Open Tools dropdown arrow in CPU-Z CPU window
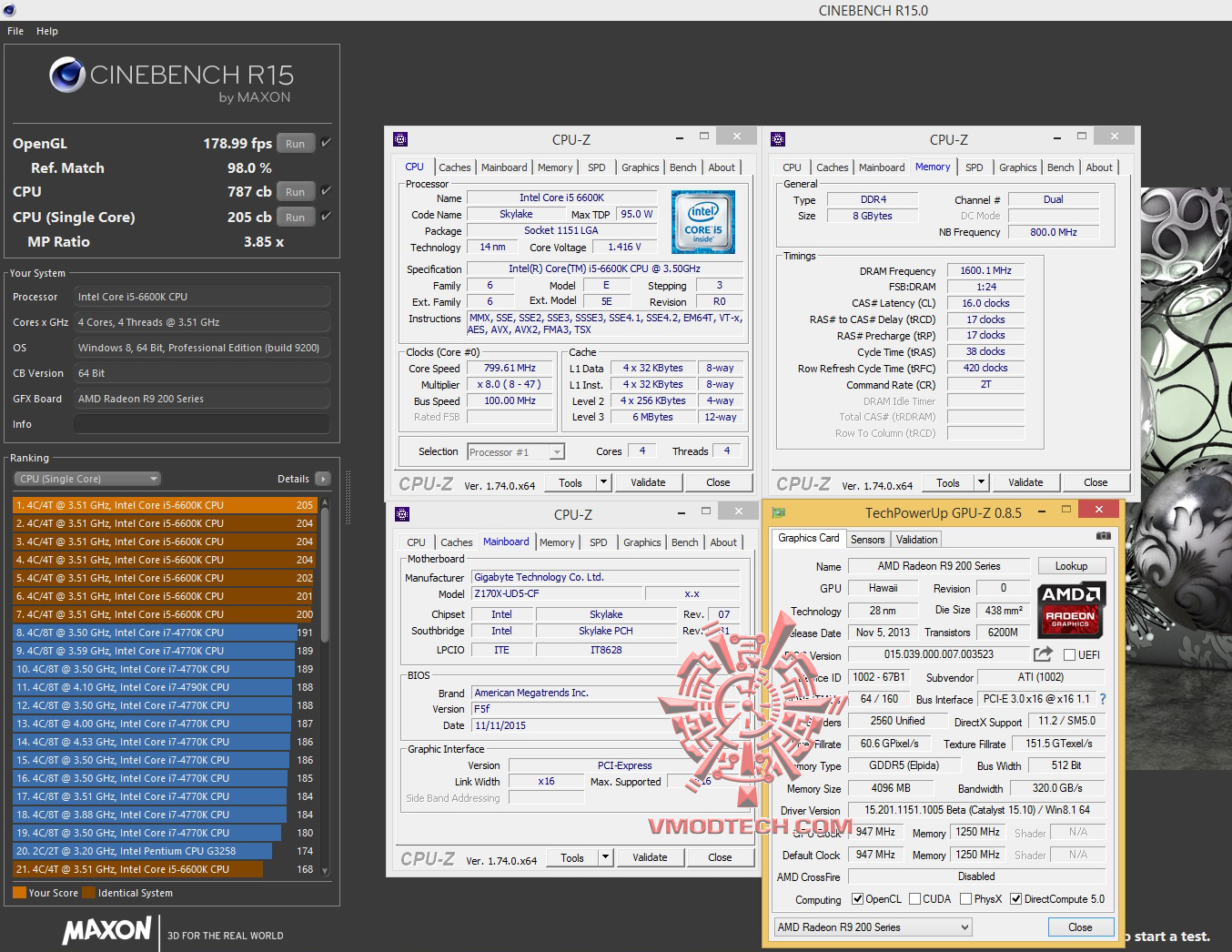This screenshot has height=952, width=1232. click(x=603, y=482)
